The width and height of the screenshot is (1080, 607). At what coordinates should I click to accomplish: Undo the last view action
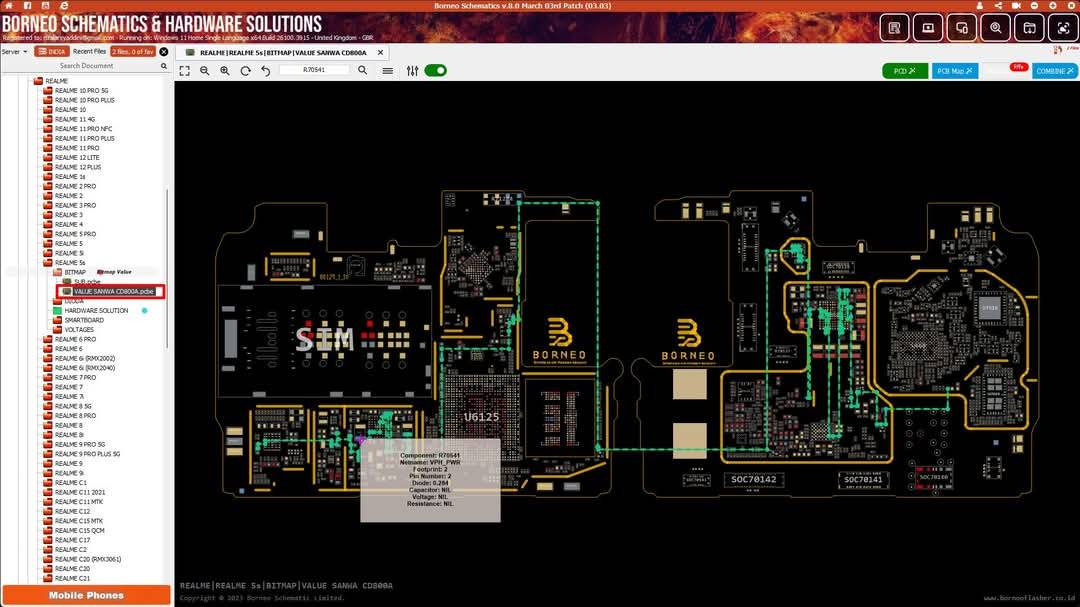tap(266, 70)
